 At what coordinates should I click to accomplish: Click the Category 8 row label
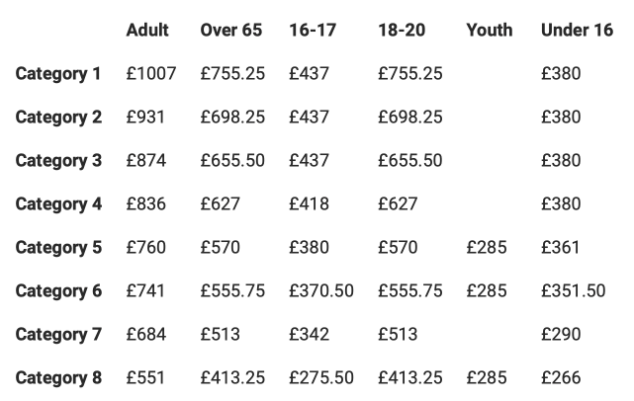pyautogui.click(x=59, y=378)
